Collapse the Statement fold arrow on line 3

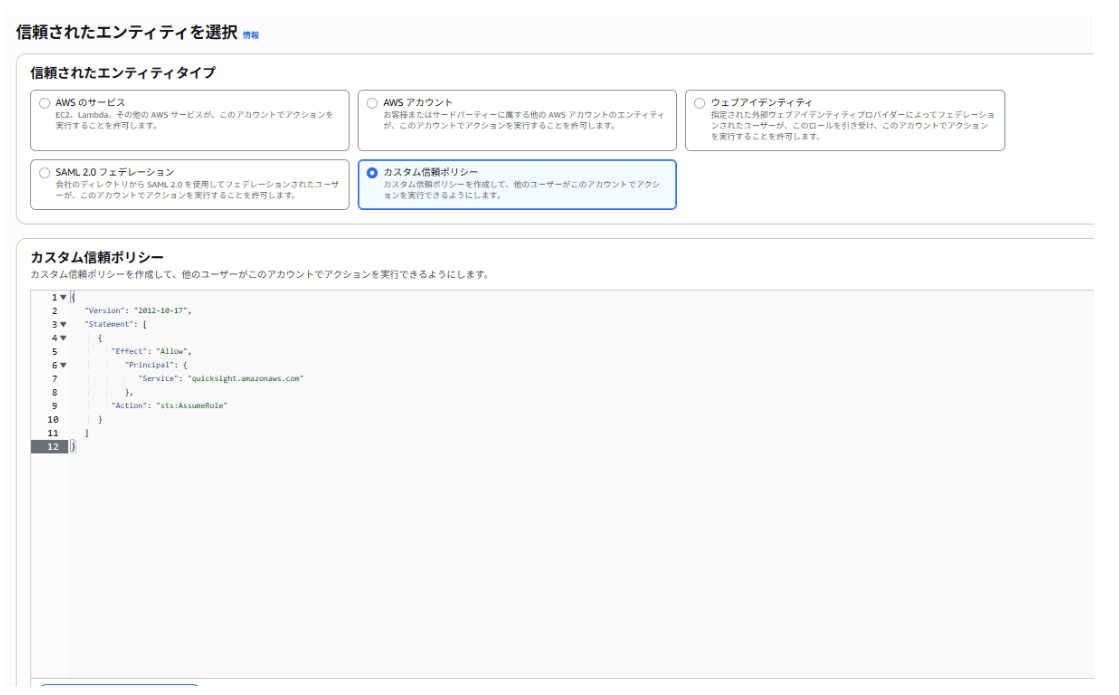(x=64, y=325)
